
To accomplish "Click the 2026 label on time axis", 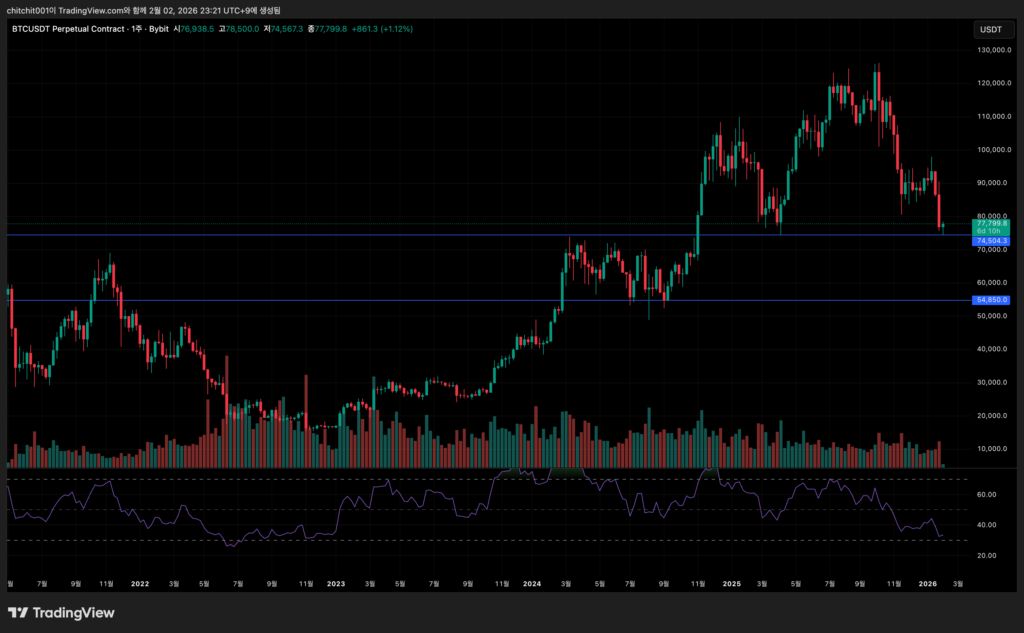I will [x=929, y=583].
